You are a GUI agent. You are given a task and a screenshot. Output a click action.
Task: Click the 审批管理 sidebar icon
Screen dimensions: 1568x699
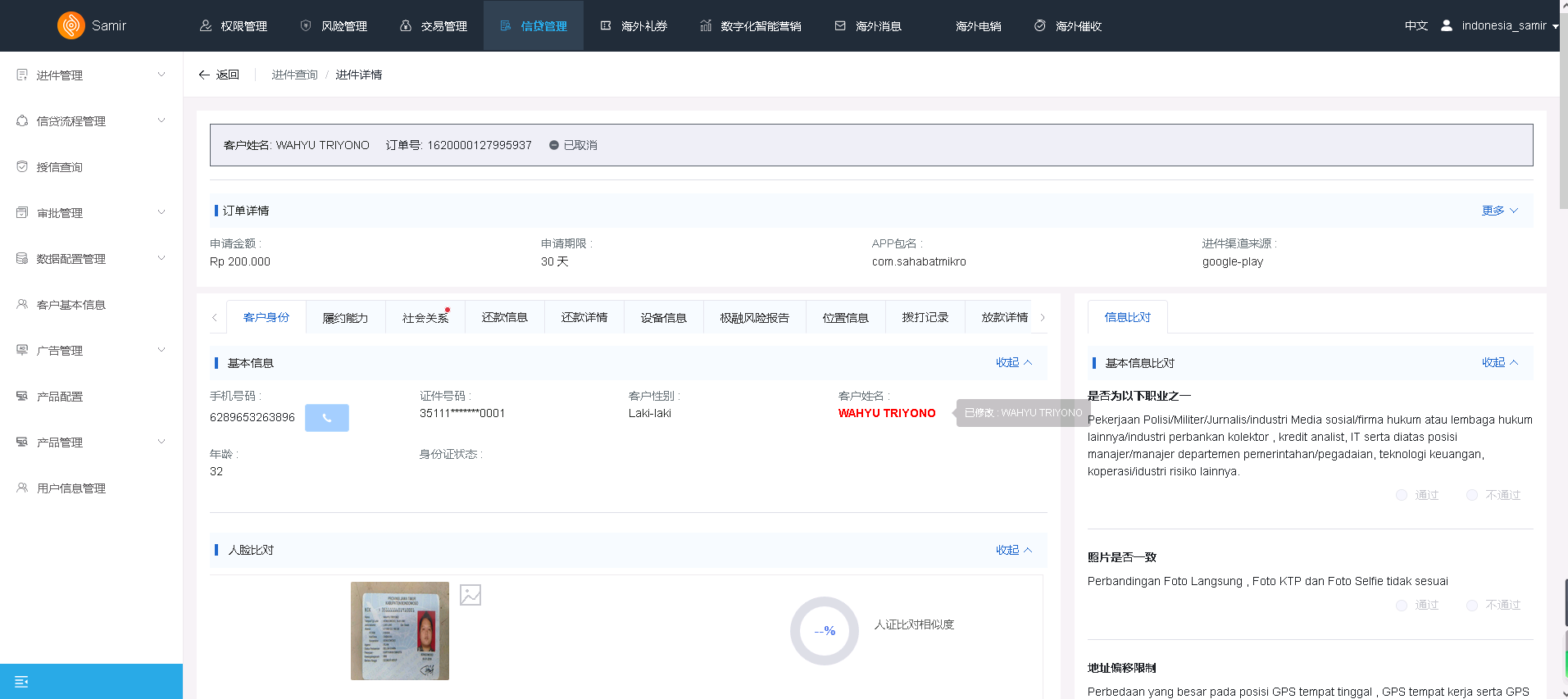(22, 212)
